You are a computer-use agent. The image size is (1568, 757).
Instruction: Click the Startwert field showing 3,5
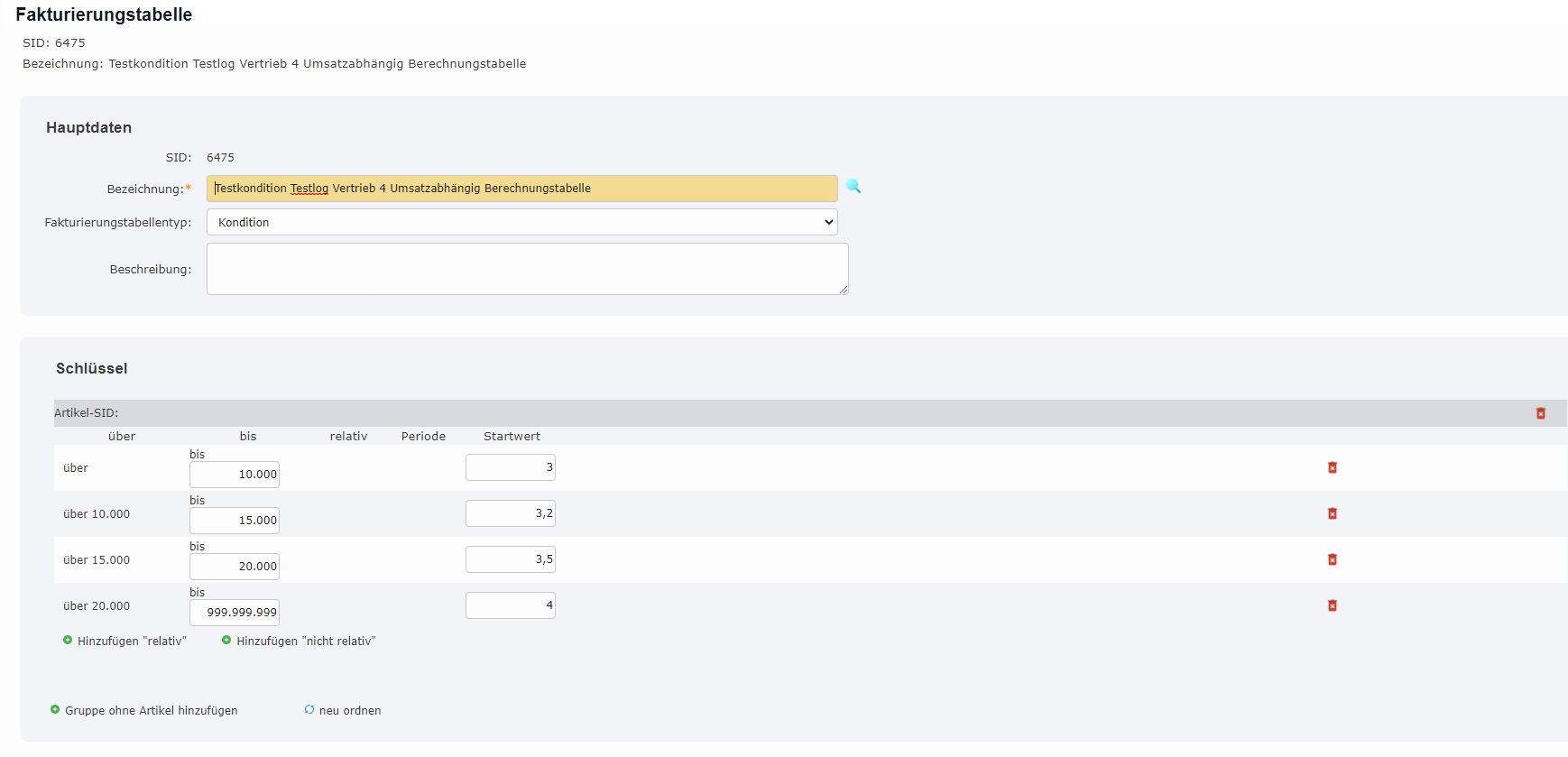pyautogui.click(x=510, y=559)
